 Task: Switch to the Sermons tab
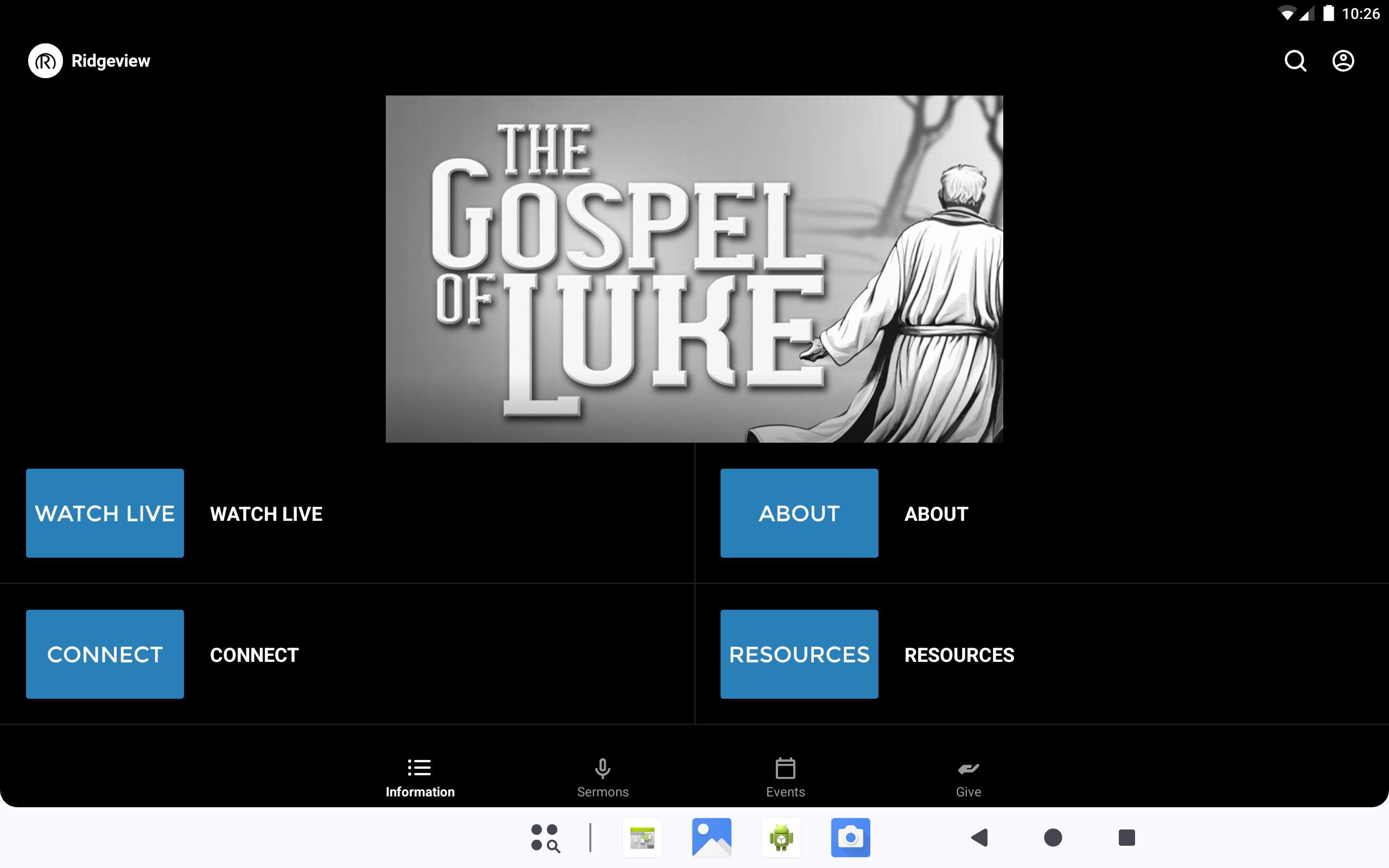[603, 778]
